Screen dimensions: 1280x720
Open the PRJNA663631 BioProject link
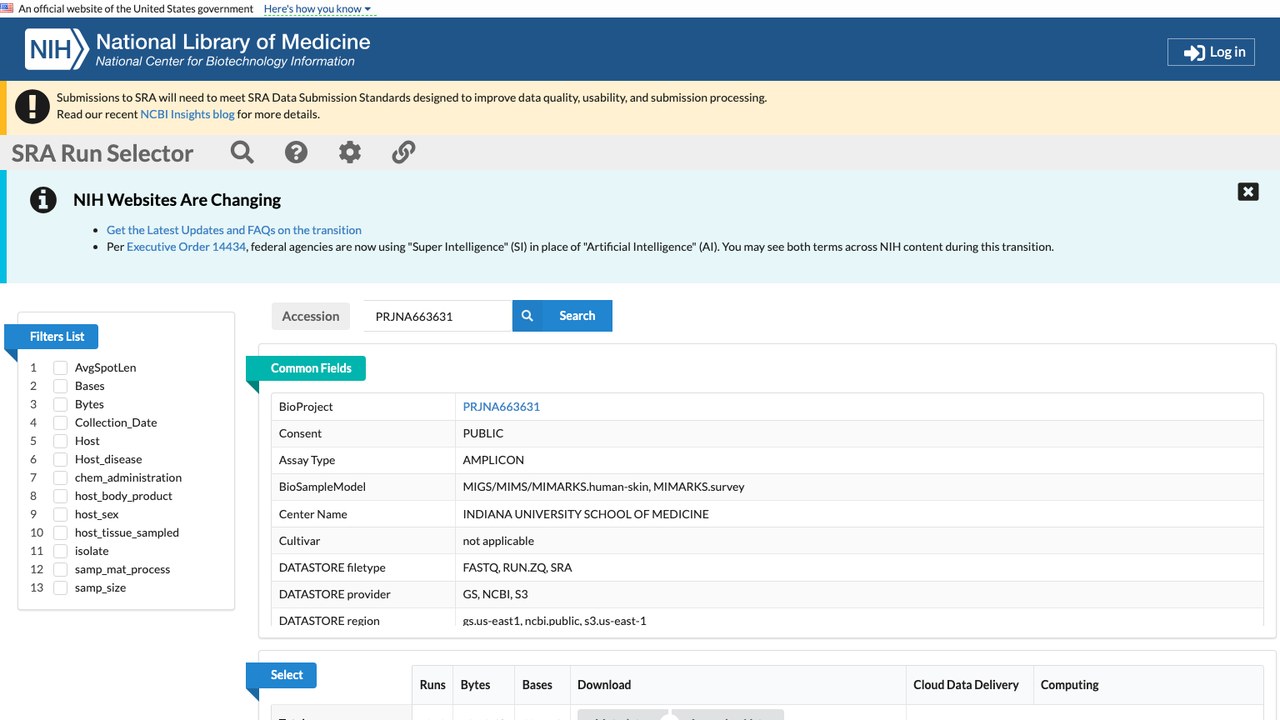501,407
